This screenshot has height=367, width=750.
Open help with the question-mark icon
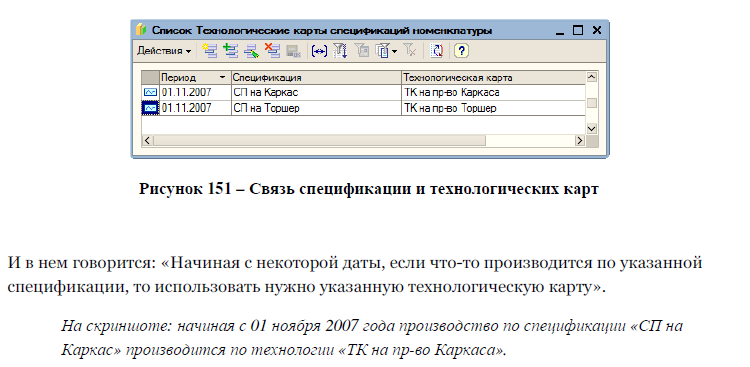pos(461,51)
